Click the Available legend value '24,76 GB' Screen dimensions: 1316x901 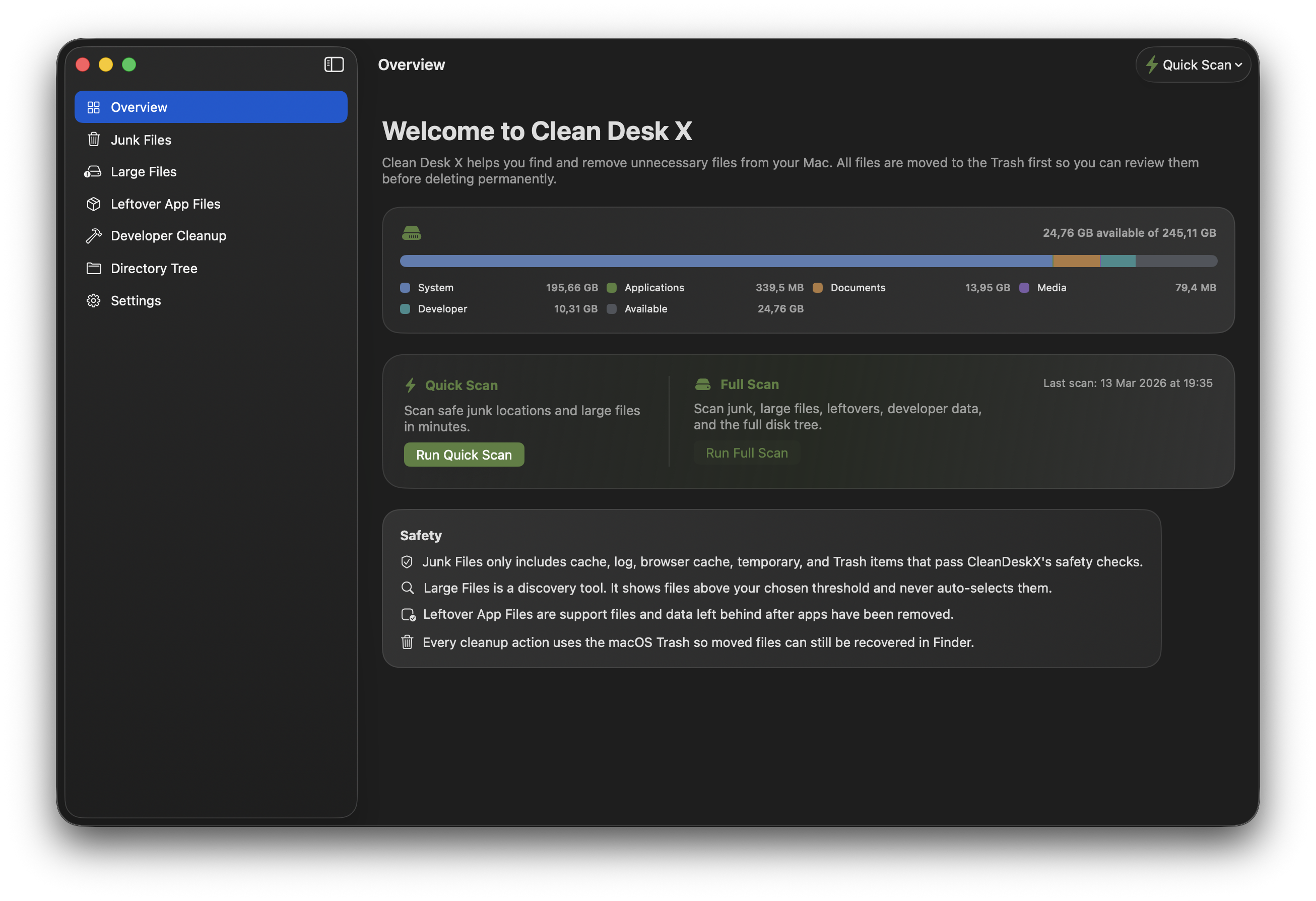780,308
